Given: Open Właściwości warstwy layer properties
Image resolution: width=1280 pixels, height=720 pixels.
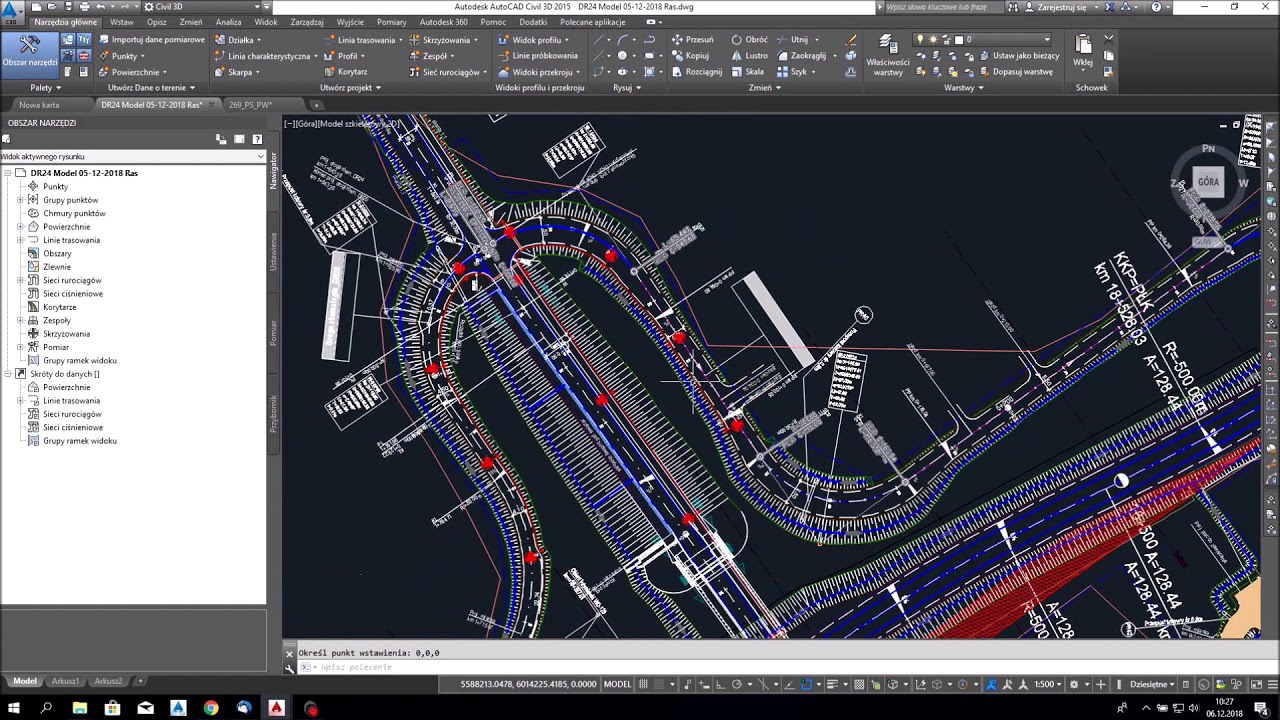Looking at the screenshot, I should coord(887,55).
